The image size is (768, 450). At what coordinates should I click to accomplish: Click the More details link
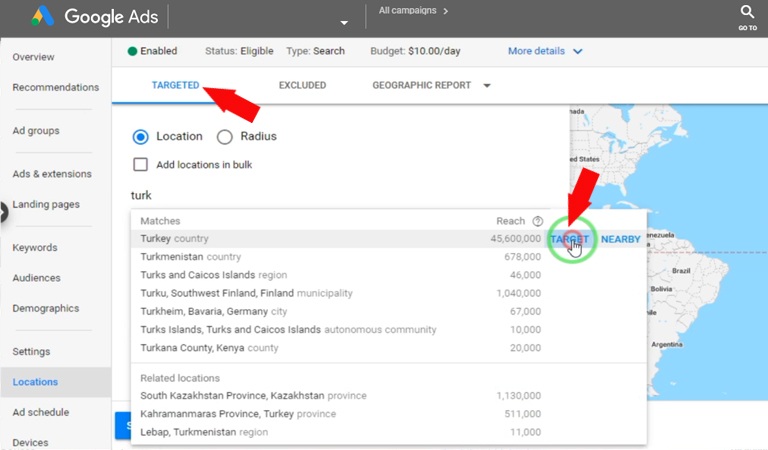coord(536,51)
